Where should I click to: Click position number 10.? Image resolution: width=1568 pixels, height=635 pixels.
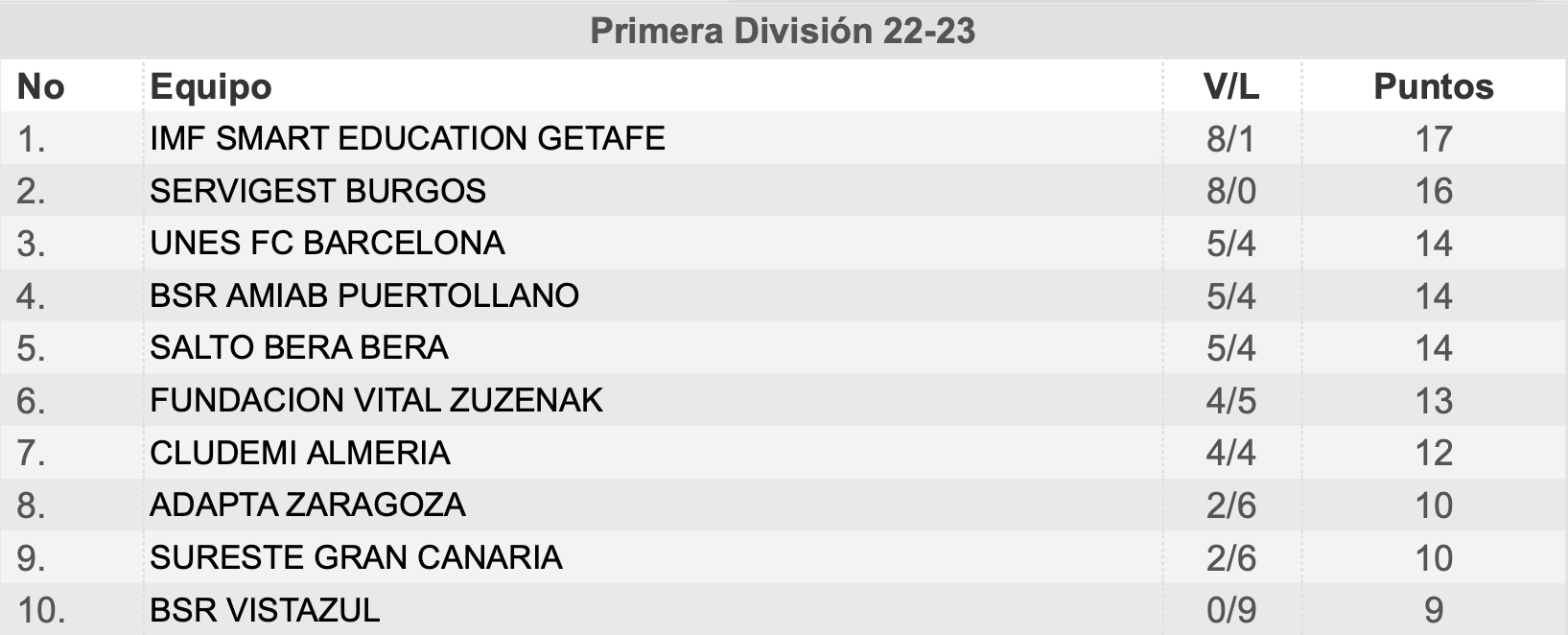pos(41,610)
